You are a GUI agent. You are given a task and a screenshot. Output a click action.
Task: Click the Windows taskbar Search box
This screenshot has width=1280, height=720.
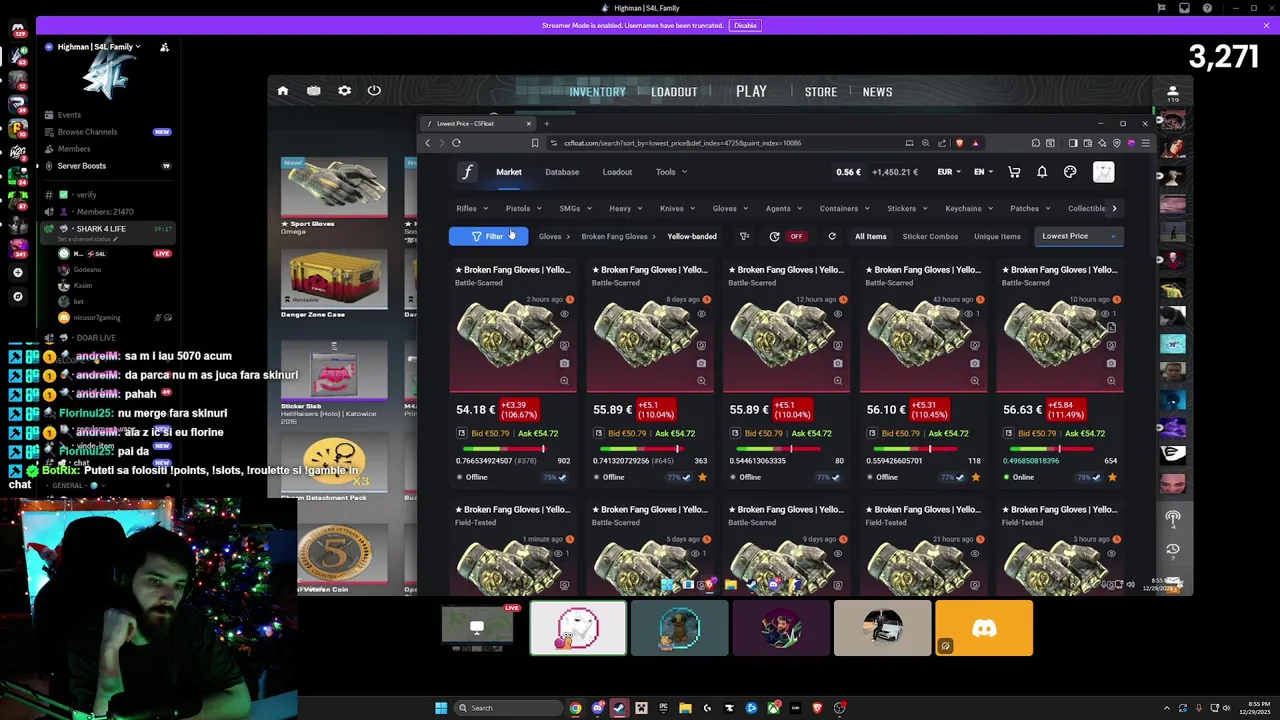click(506, 708)
